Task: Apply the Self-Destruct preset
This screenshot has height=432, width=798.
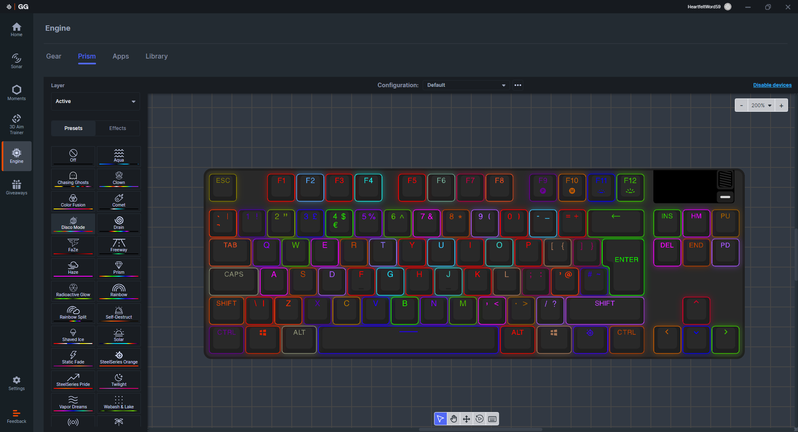Action: [119, 312]
